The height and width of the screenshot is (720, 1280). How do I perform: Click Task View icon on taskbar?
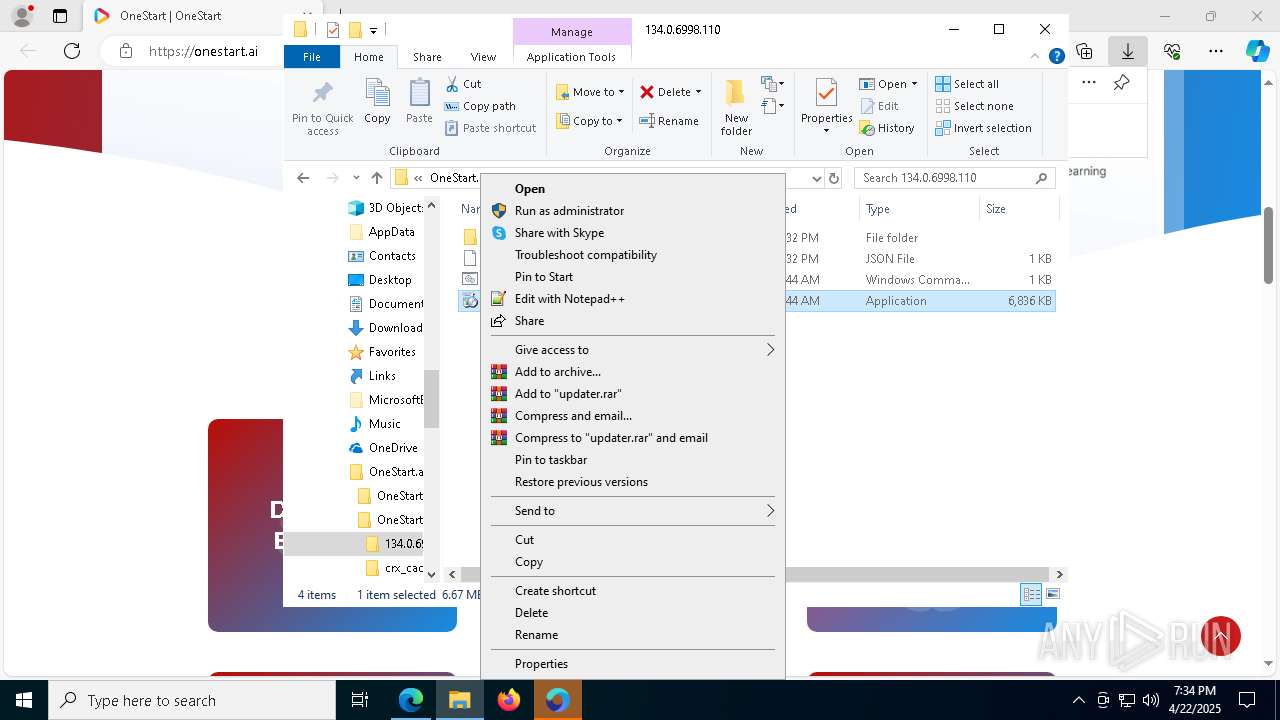[360, 700]
